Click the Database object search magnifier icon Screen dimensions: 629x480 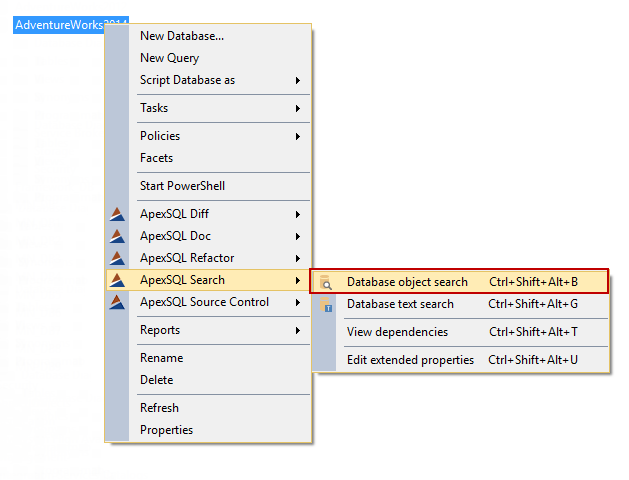click(326, 282)
